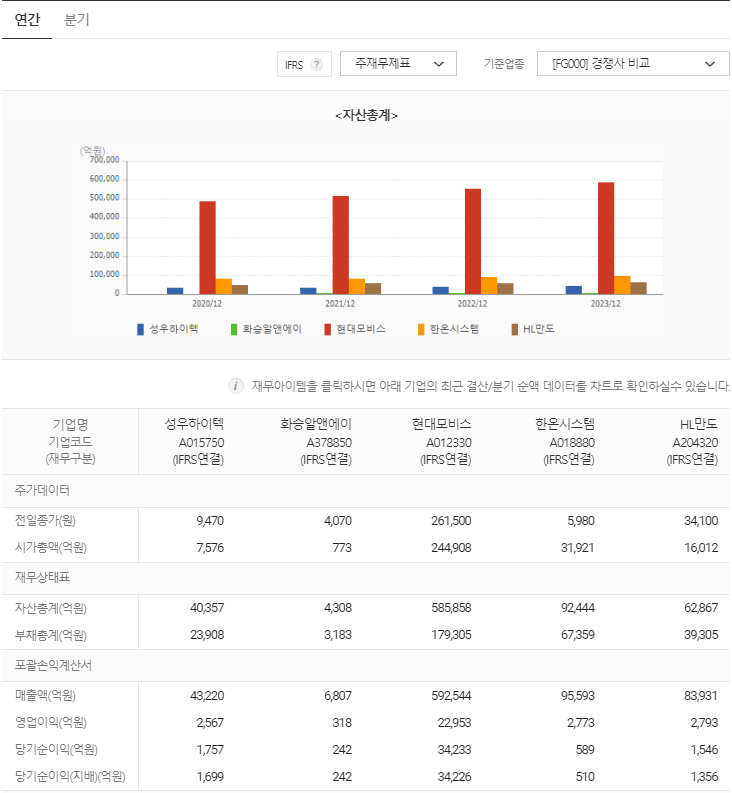
Task: Click the 시가총액(억원) row label
Action: pyautogui.click(x=51, y=548)
